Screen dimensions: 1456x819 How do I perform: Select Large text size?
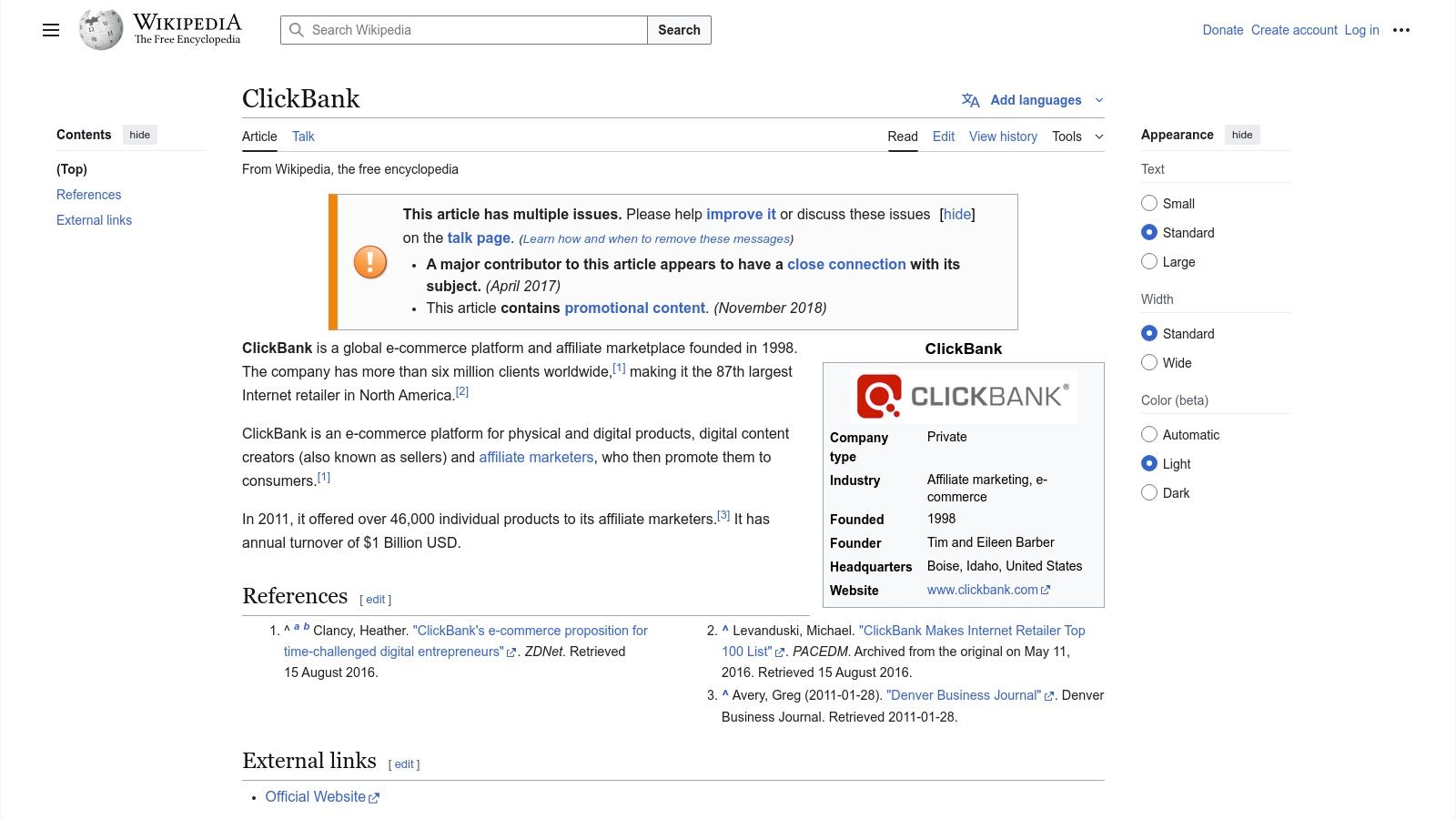(1149, 261)
